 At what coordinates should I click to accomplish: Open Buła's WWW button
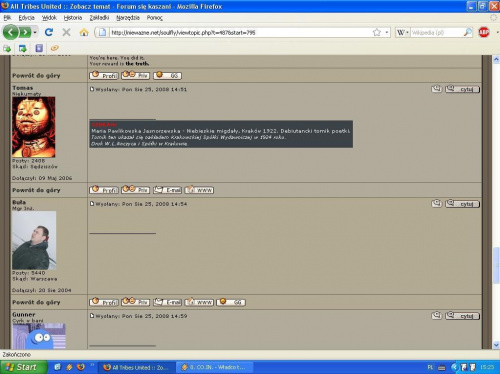pyautogui.click(x=199, y=302)
